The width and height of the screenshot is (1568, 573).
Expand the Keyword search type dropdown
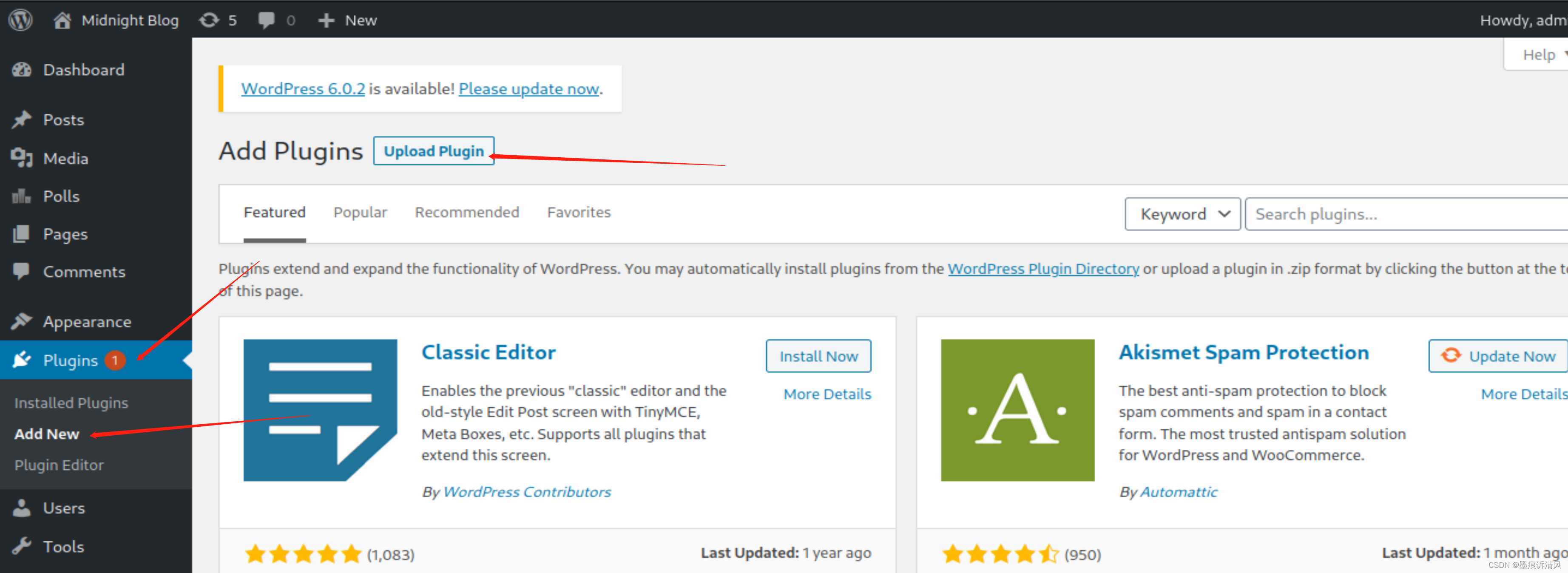click(1182, 214)
